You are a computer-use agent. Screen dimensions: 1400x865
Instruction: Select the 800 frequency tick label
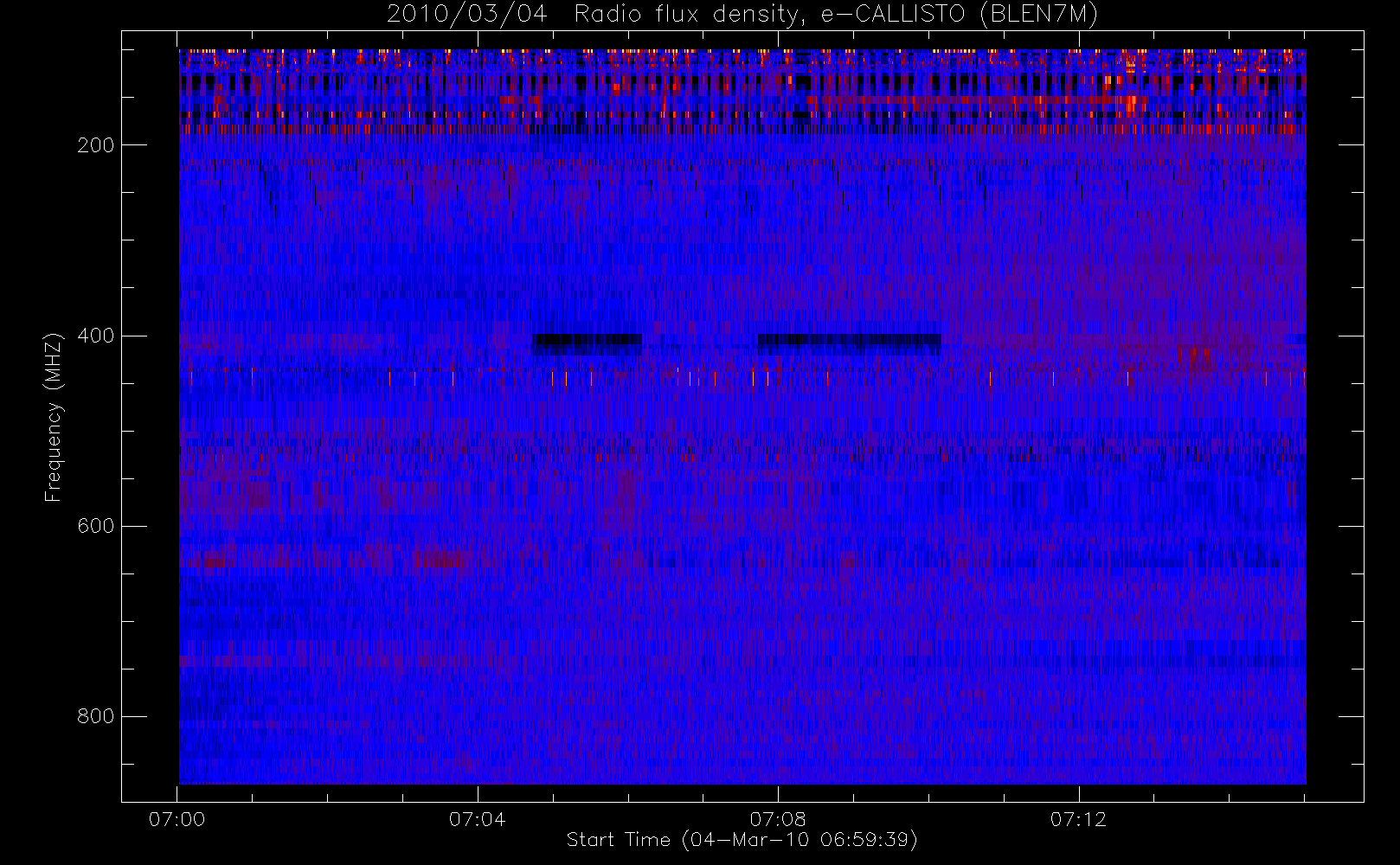96,716
